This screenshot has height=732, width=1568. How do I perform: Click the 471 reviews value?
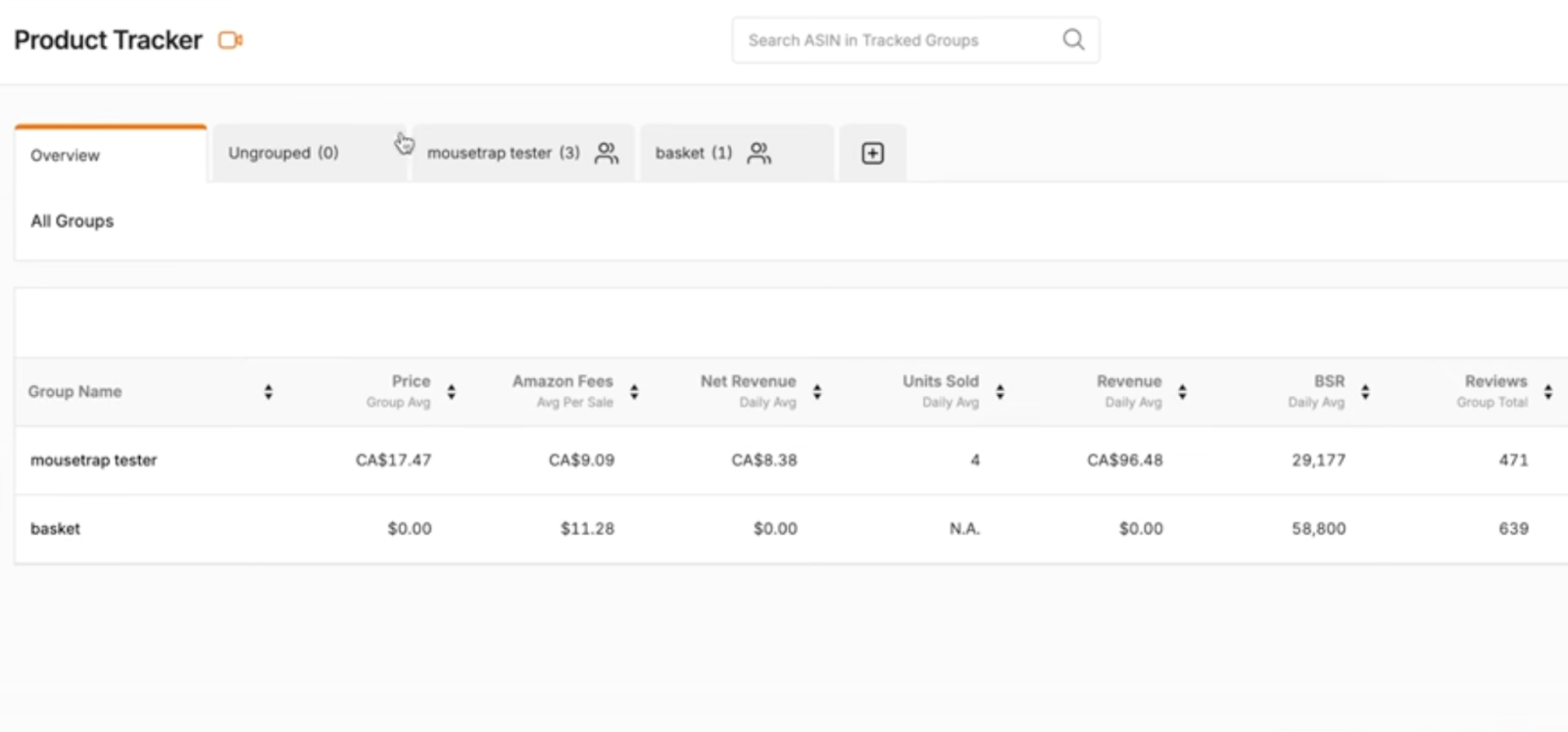coord(1513,460)
